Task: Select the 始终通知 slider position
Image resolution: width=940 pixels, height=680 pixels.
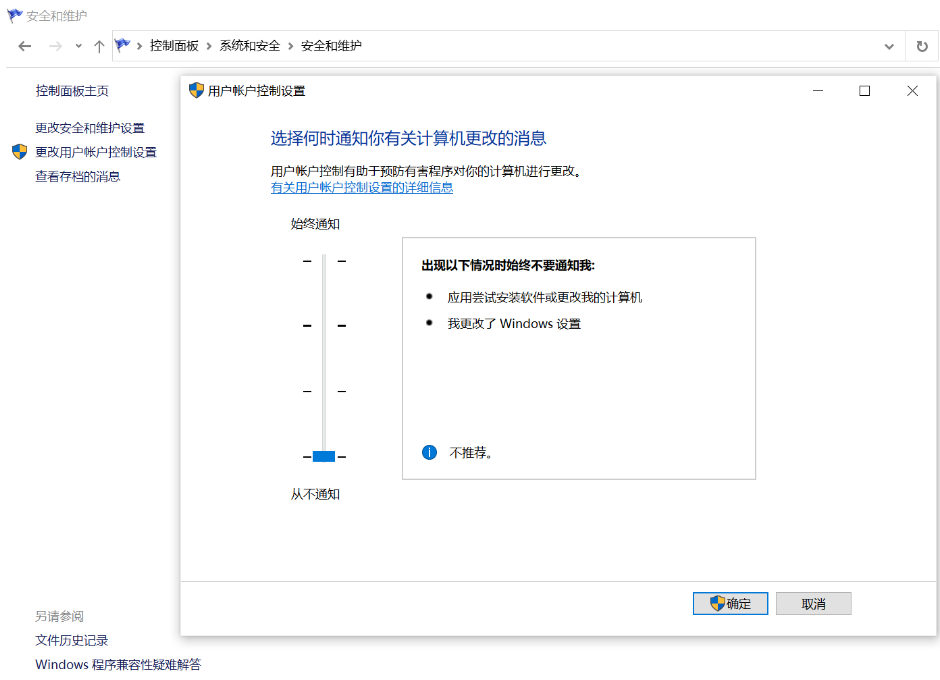Action: click(323, 260)
